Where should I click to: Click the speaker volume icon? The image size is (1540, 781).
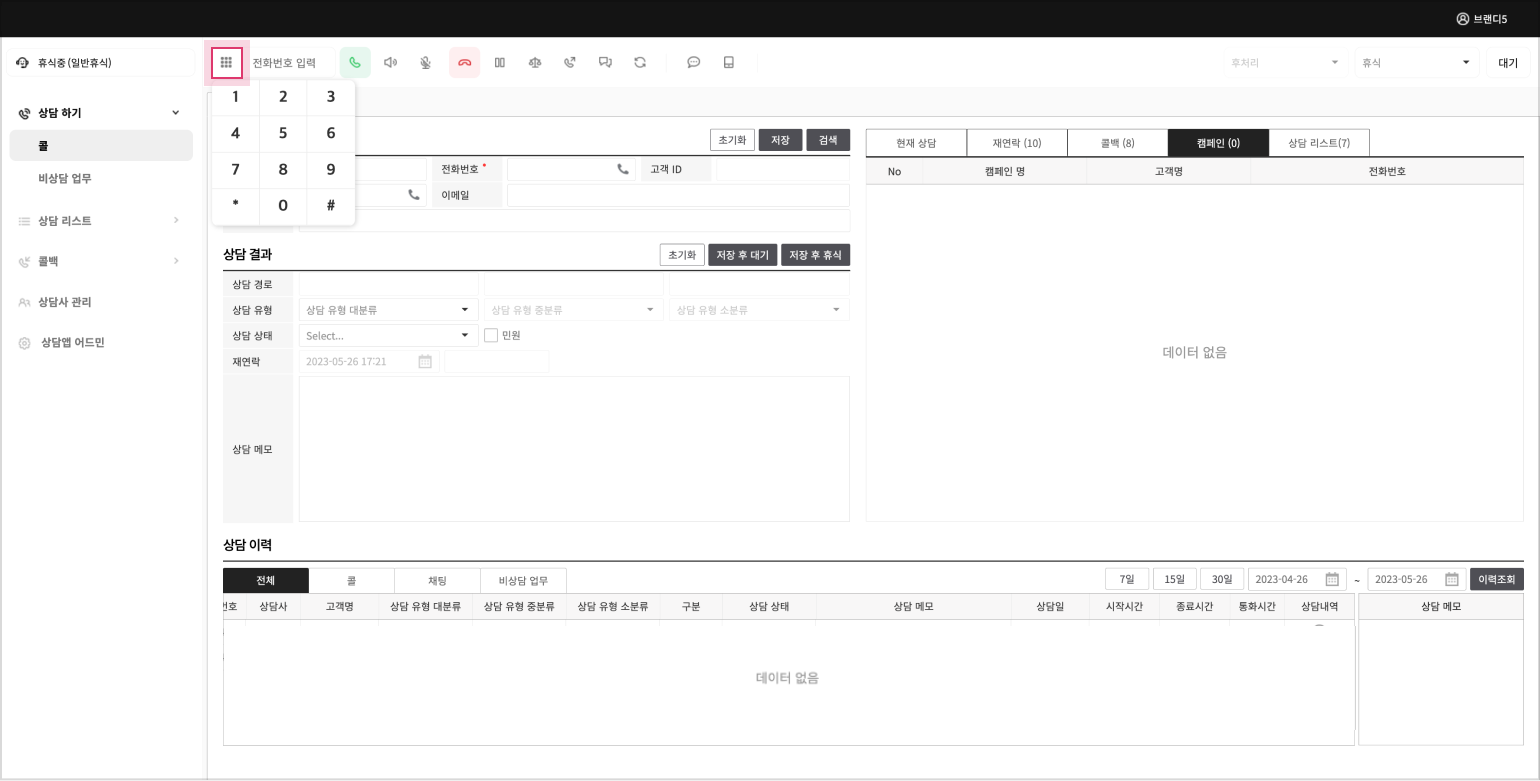coord(390,63)
